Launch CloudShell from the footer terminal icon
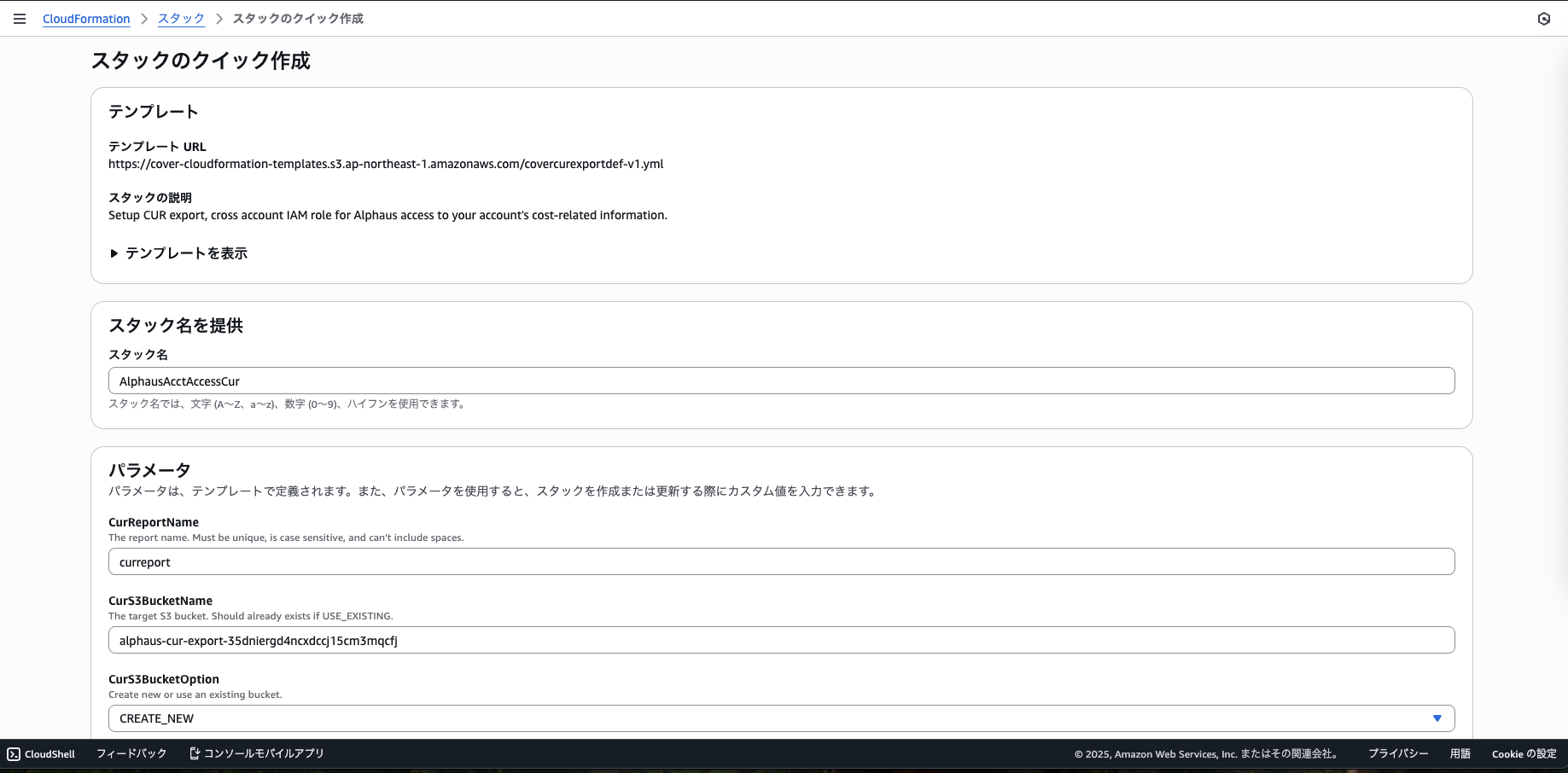1568x773 pixels. click(x=14, y=754)
